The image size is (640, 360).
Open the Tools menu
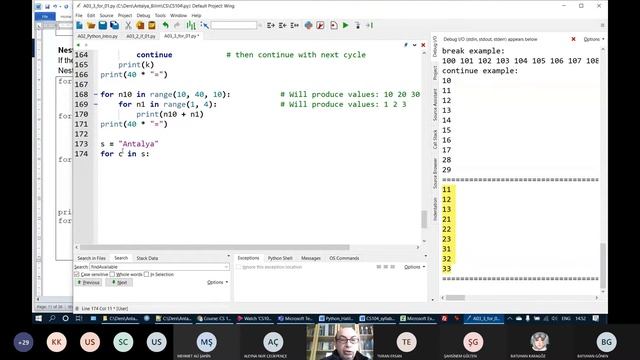[160, 16]
